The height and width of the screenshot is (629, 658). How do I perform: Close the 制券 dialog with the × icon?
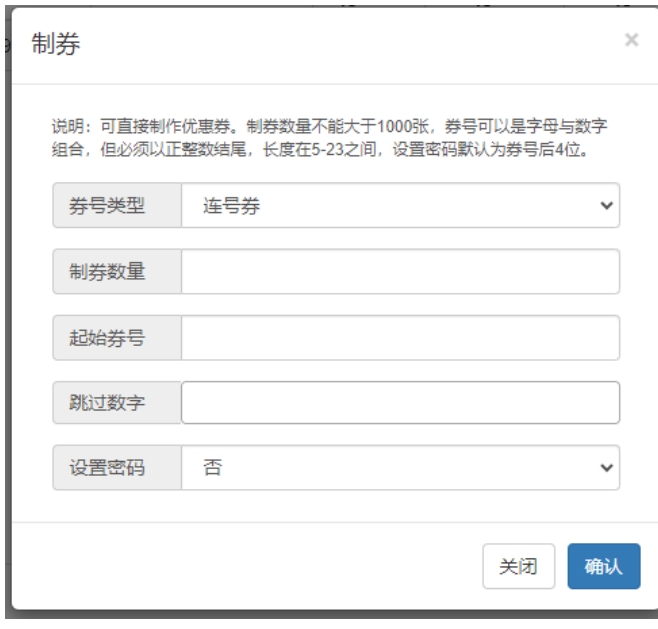[631, 40]
